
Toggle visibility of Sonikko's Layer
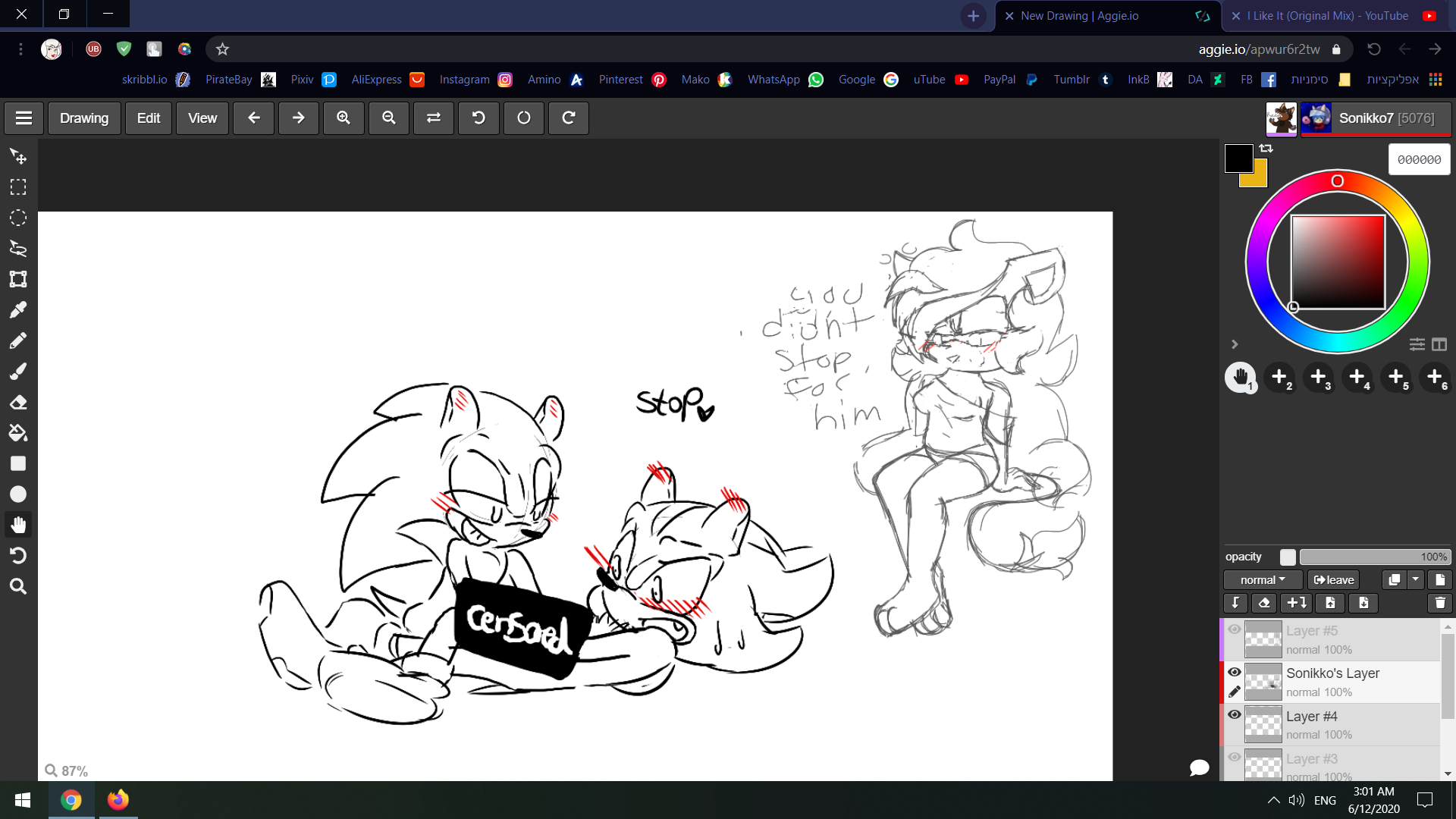pos(1235,672)
